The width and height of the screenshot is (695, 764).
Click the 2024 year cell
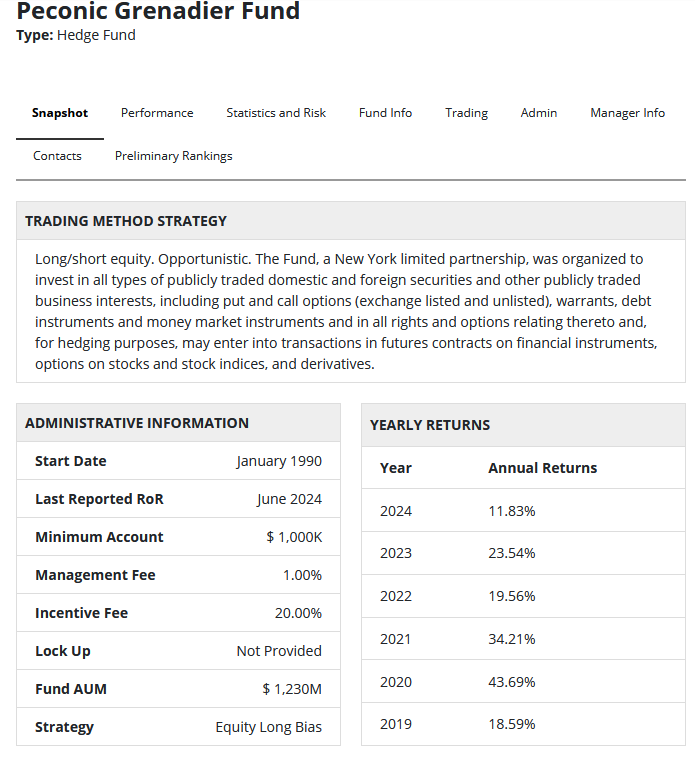(396, 511)
